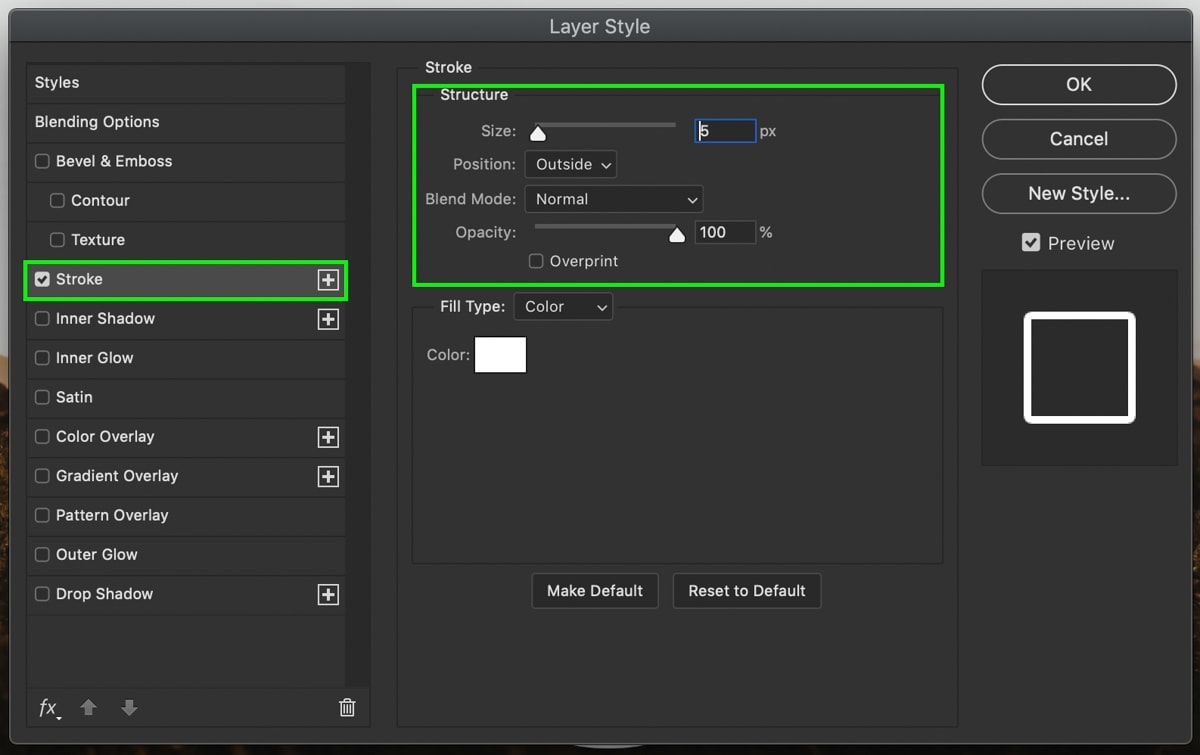1200x755 pixels.
Task: Open the Blend Mode dropdown set to Normal
Action: [614, 199]
